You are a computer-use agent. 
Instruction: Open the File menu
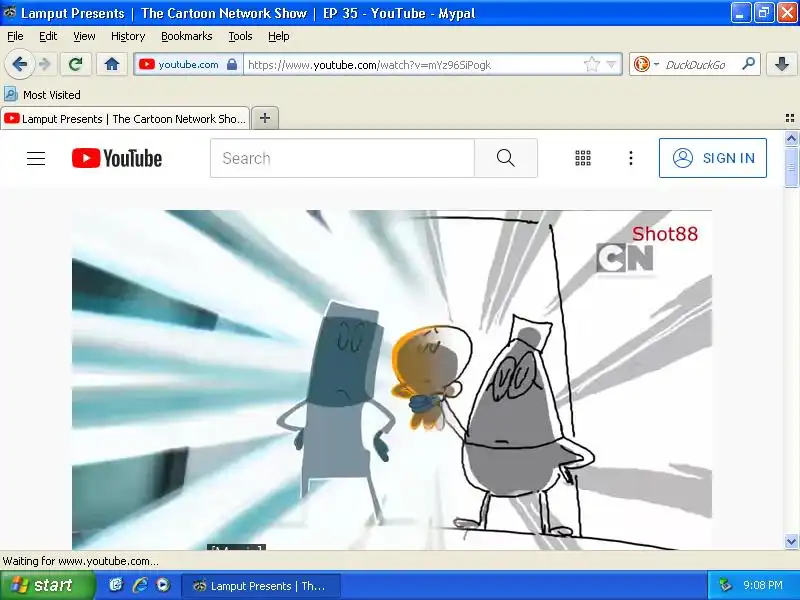tap(15, 36)
